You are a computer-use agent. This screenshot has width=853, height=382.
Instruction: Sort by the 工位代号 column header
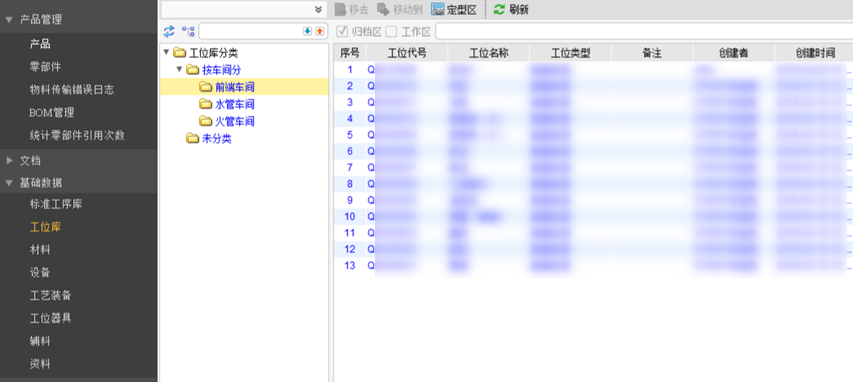(407, 53)
